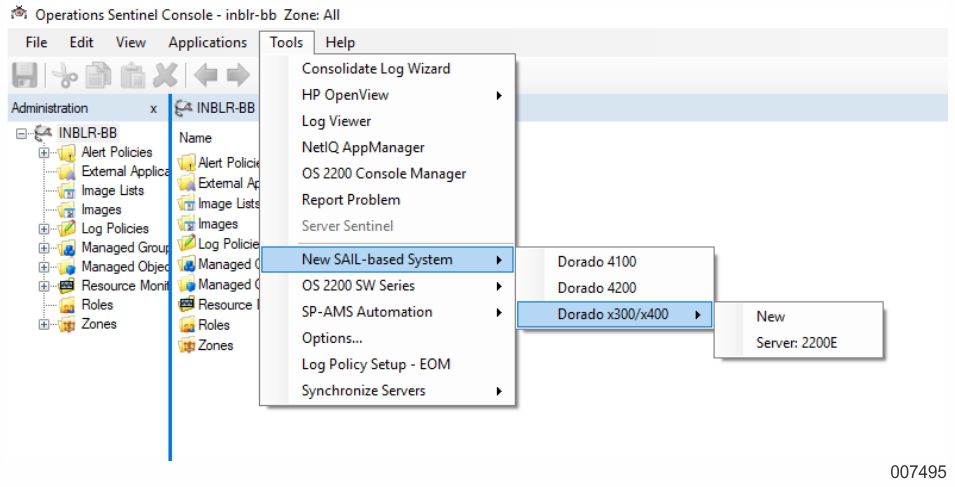
Task: Select Server: 2200E menu entry
Action: pyautogui.click(x=798, y=343)
